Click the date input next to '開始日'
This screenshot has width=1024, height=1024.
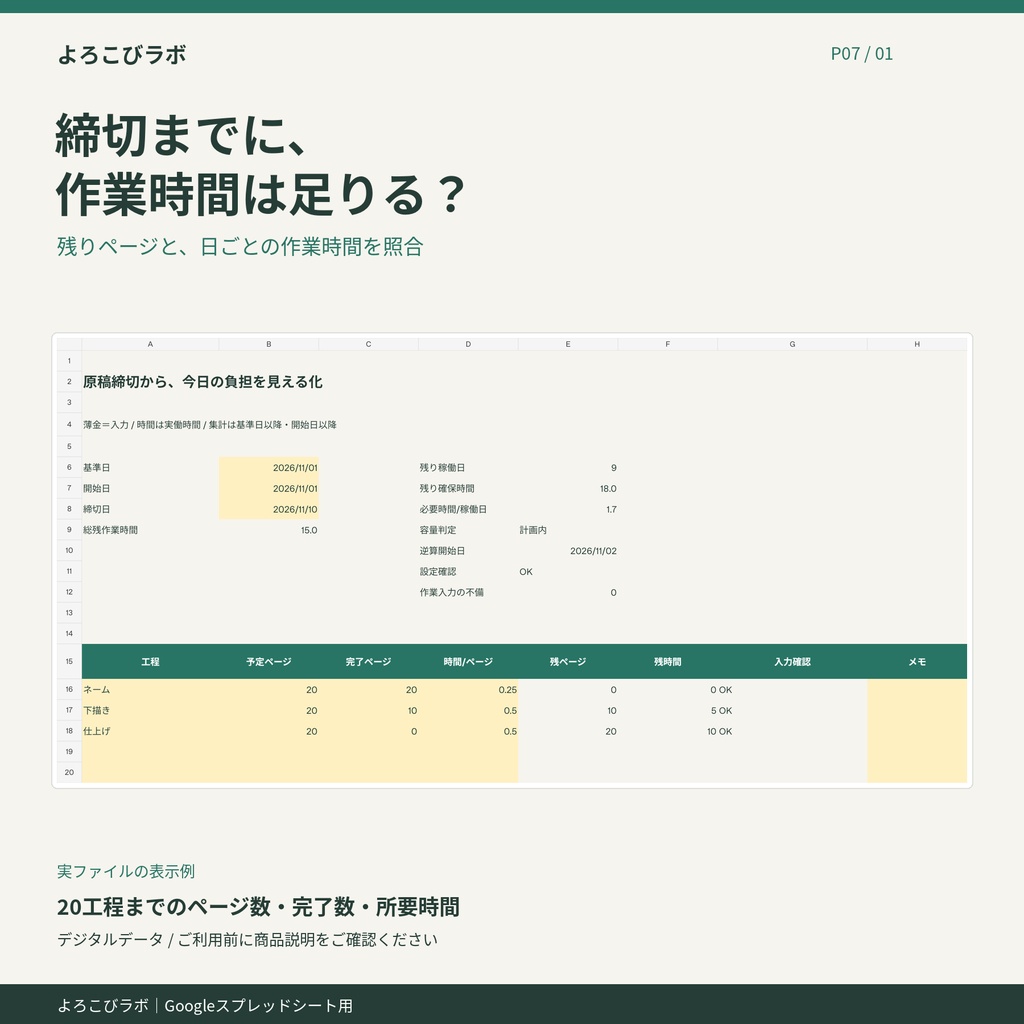pos(268,488)
